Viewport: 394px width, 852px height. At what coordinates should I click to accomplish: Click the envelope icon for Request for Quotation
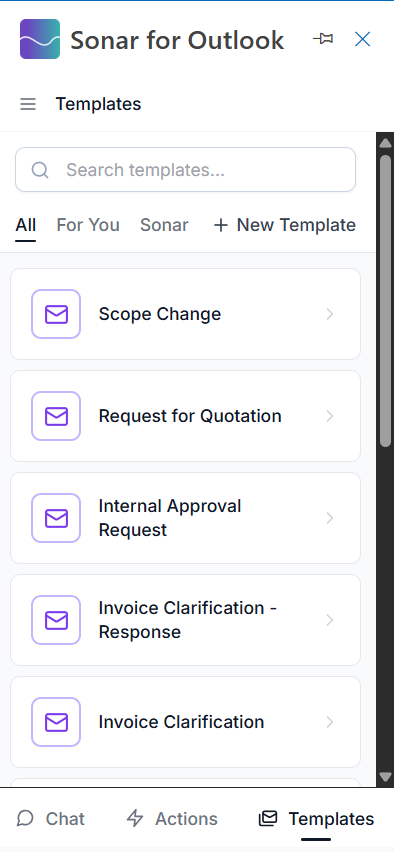pos(56,416)
